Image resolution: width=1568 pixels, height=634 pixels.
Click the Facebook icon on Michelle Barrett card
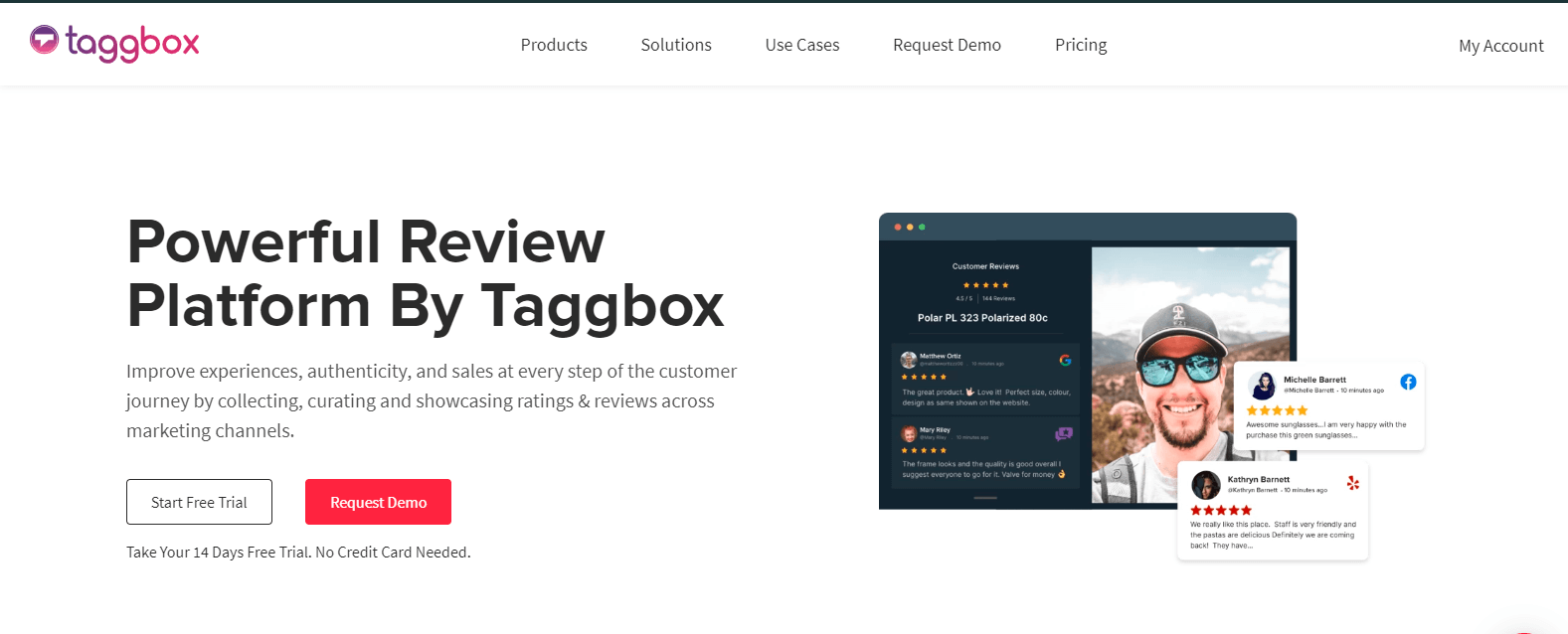(x=1408, y=382)
